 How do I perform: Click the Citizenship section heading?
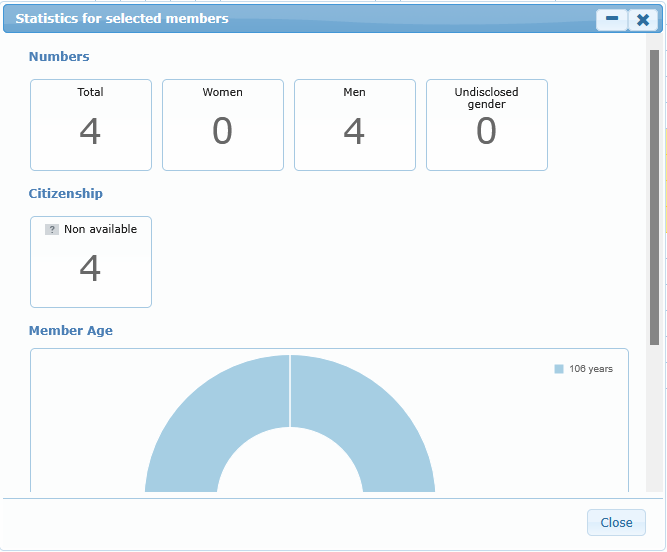66,194
